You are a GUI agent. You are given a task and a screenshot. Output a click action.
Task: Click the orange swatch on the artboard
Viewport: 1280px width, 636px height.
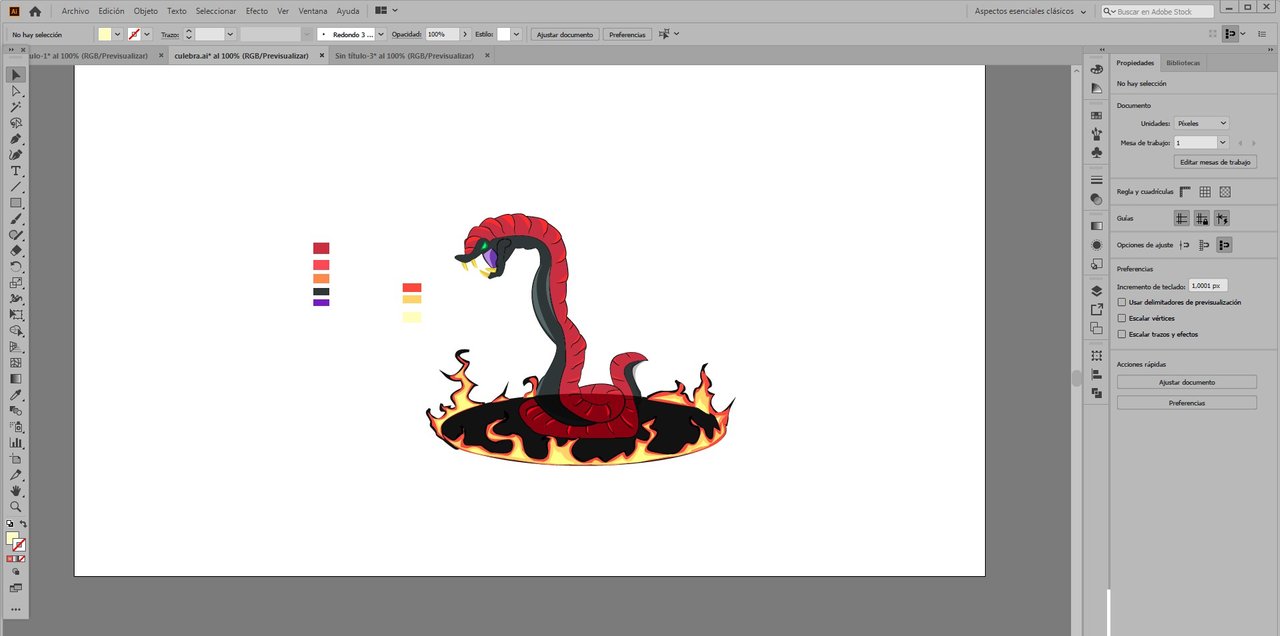pyautogui.click(x=321, y=279)
